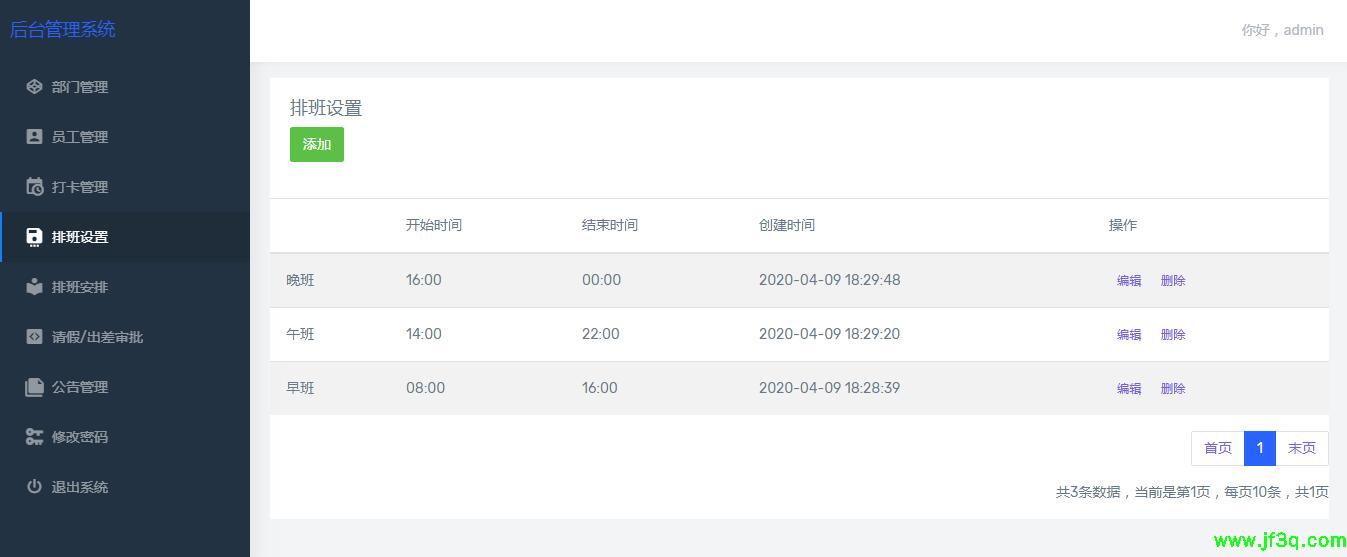Click the 打卡管理 calendar clock icon

(34, 187)
